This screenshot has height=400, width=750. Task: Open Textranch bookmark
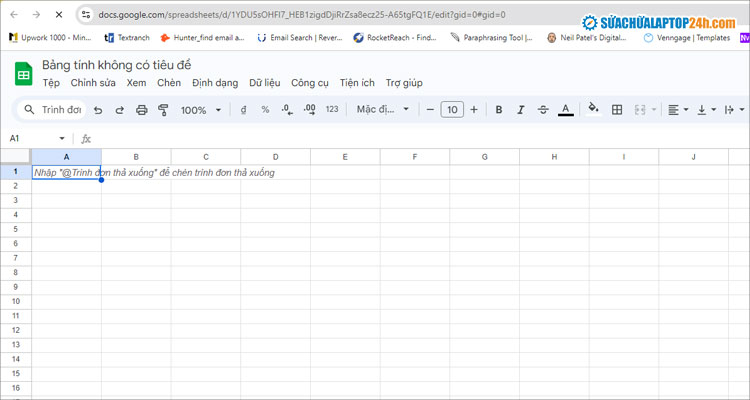coord(127,37)
